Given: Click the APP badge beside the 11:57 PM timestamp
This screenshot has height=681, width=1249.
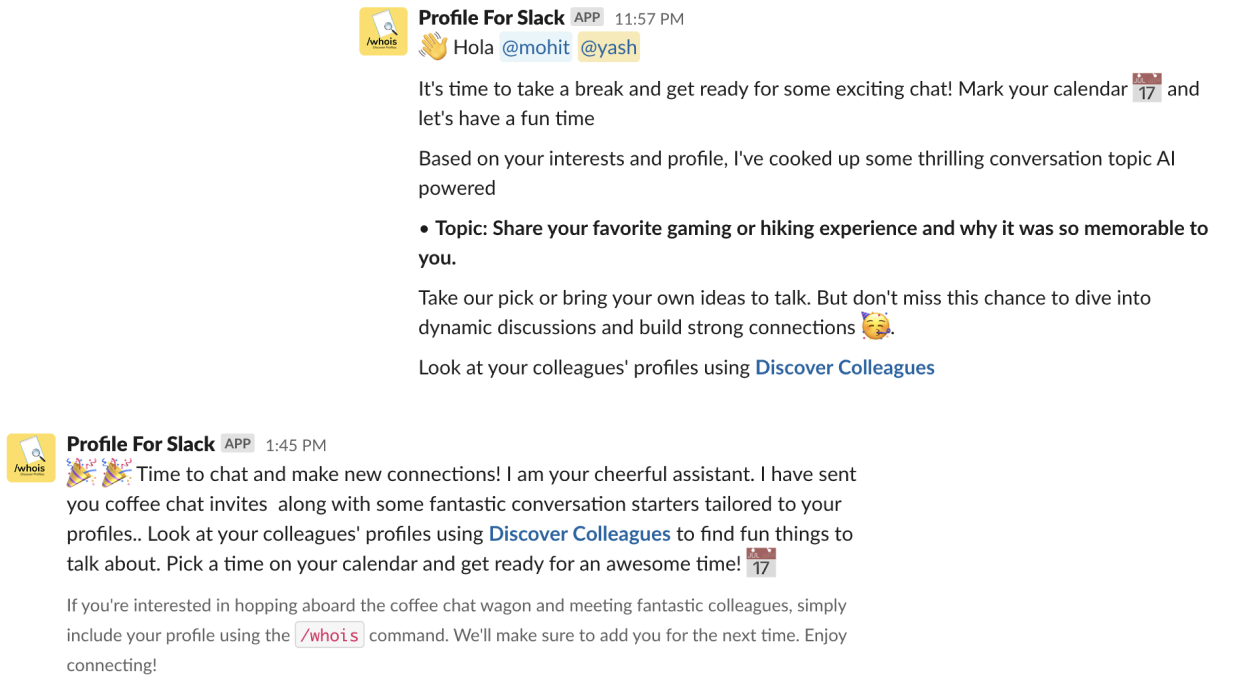Looking at the screenshot, I should point(587,17).
